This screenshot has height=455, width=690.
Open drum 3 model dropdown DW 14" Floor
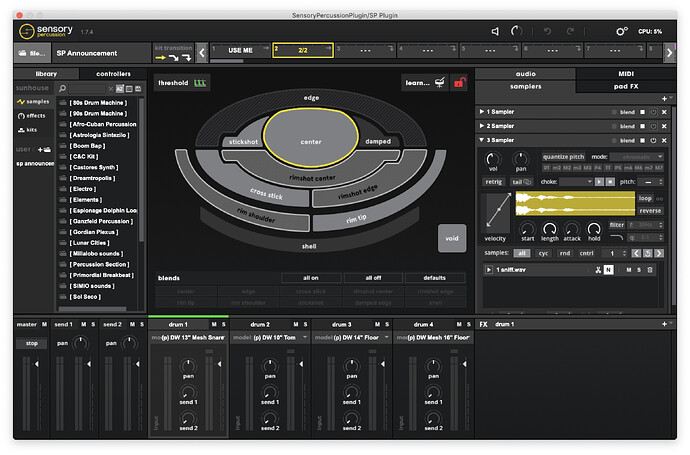point(352,338)
